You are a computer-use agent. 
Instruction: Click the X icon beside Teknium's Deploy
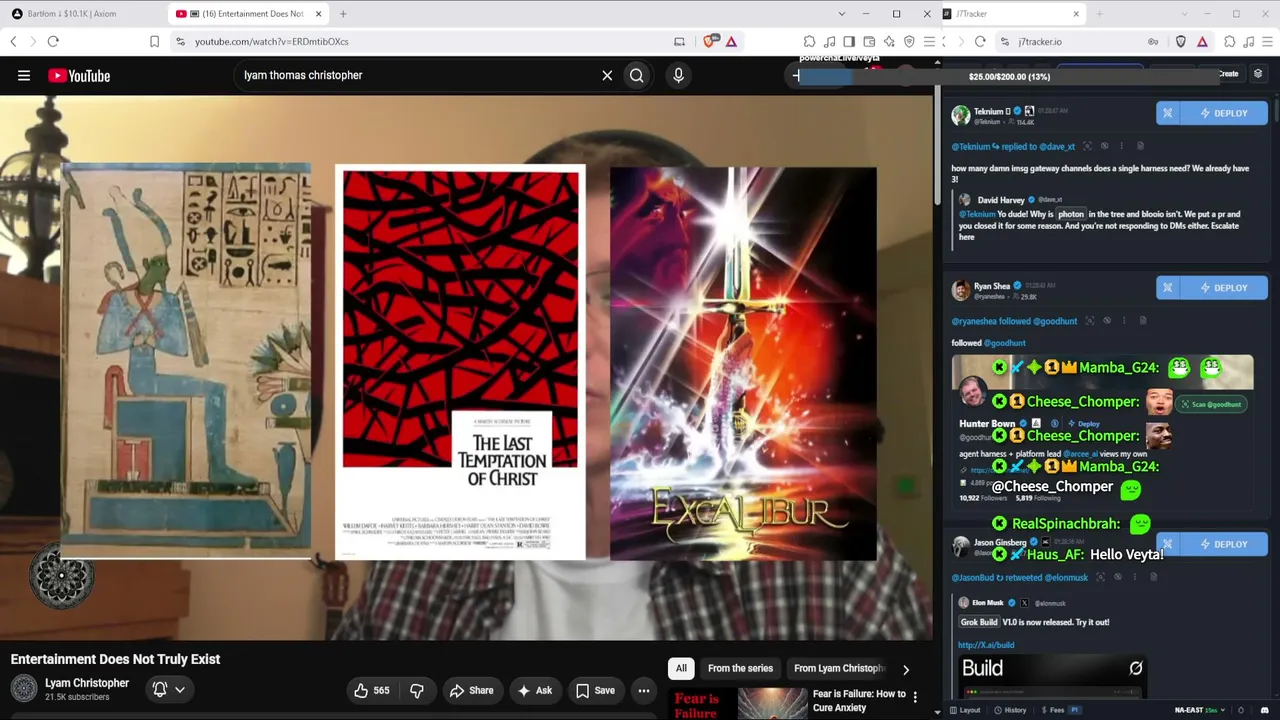(x=1168, y=113)
